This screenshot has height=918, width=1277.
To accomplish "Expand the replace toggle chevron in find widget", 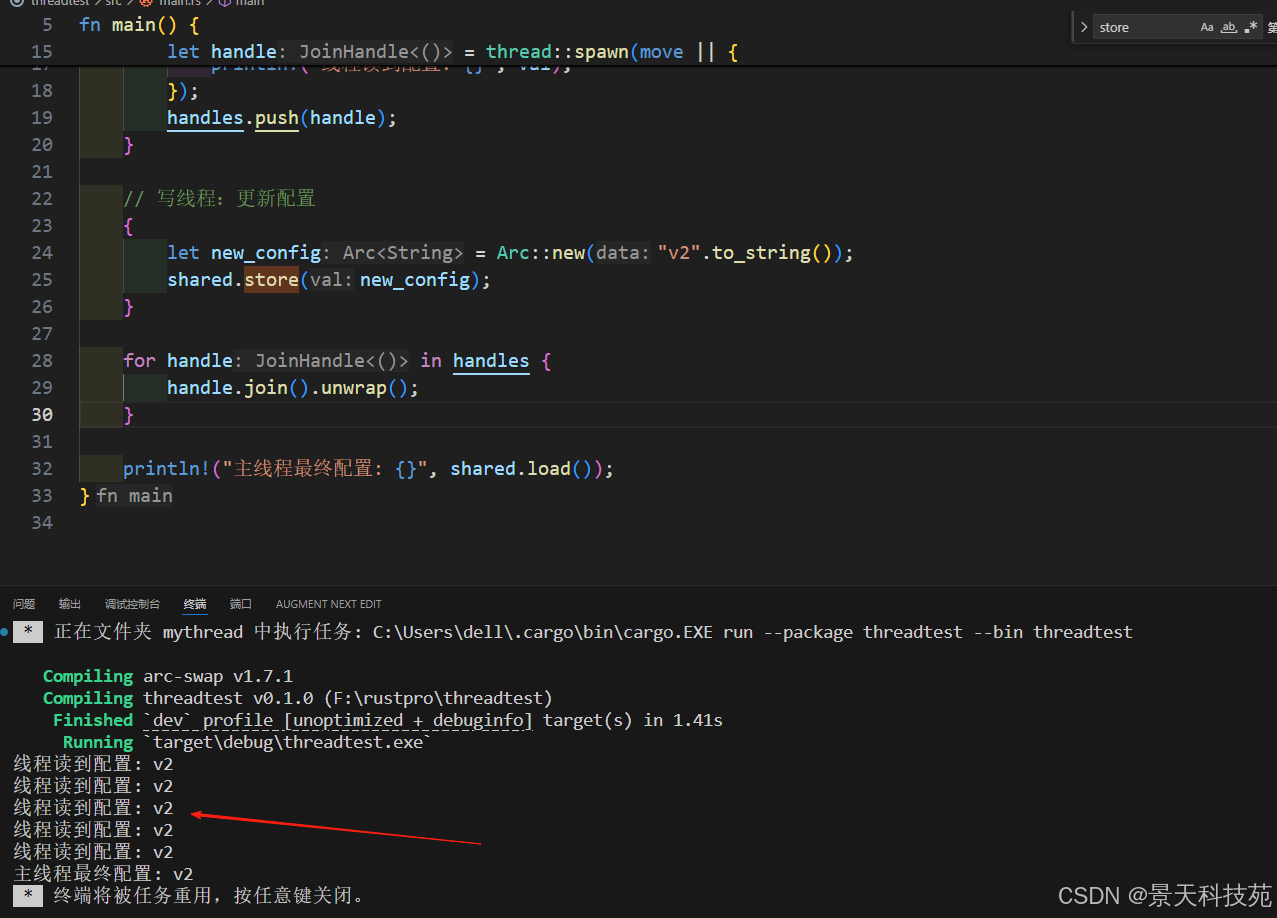I will click(1084, 27).
